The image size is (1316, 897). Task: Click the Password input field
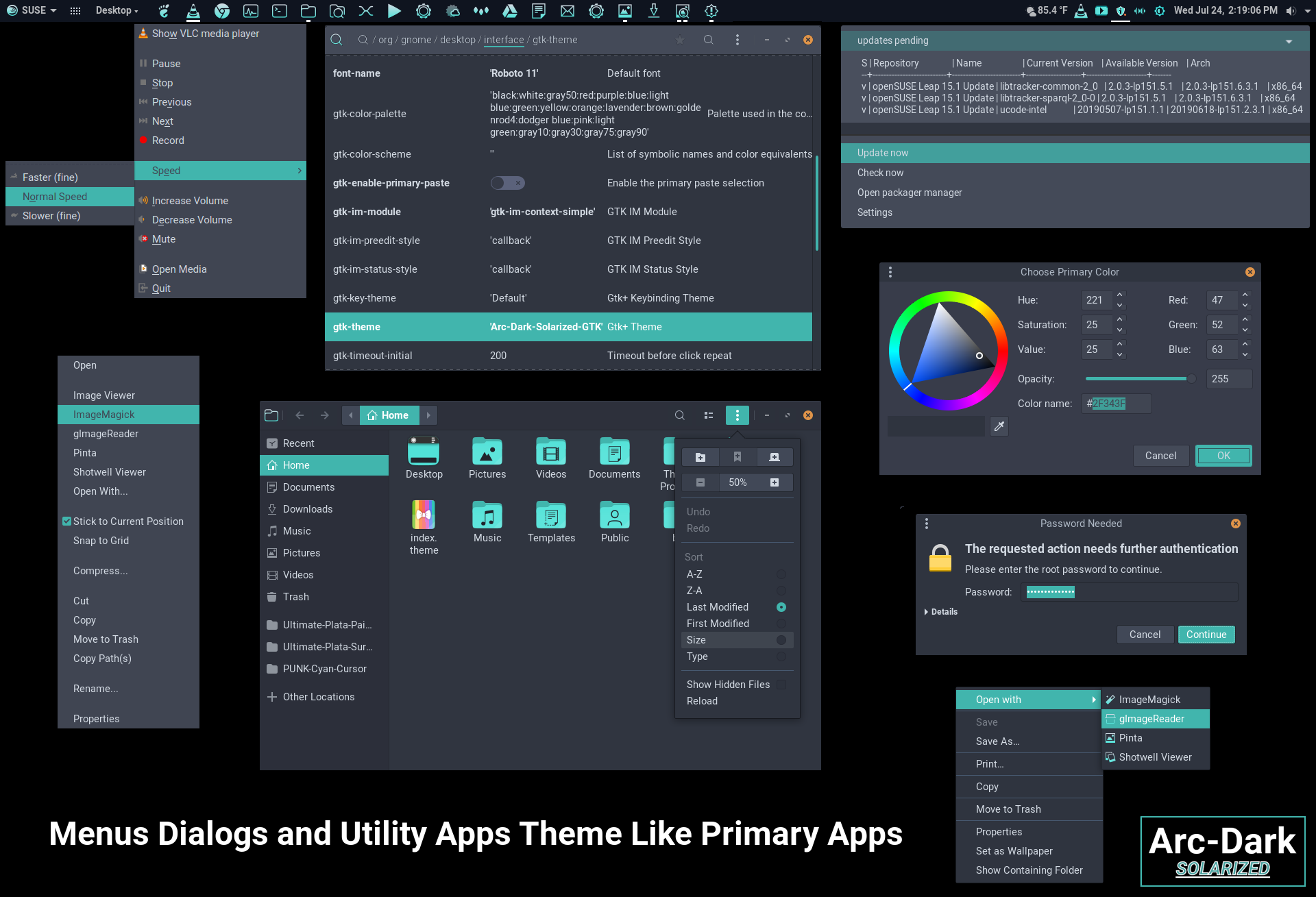(1129, 592)
